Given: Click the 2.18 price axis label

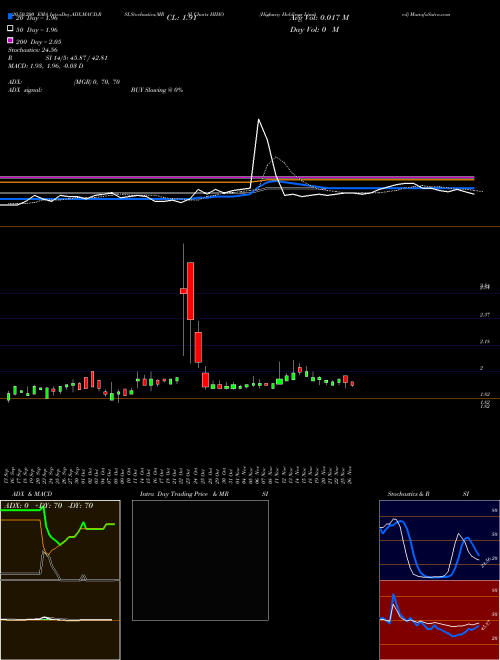Looking at the screenshot, I should [x=484, y=342].
